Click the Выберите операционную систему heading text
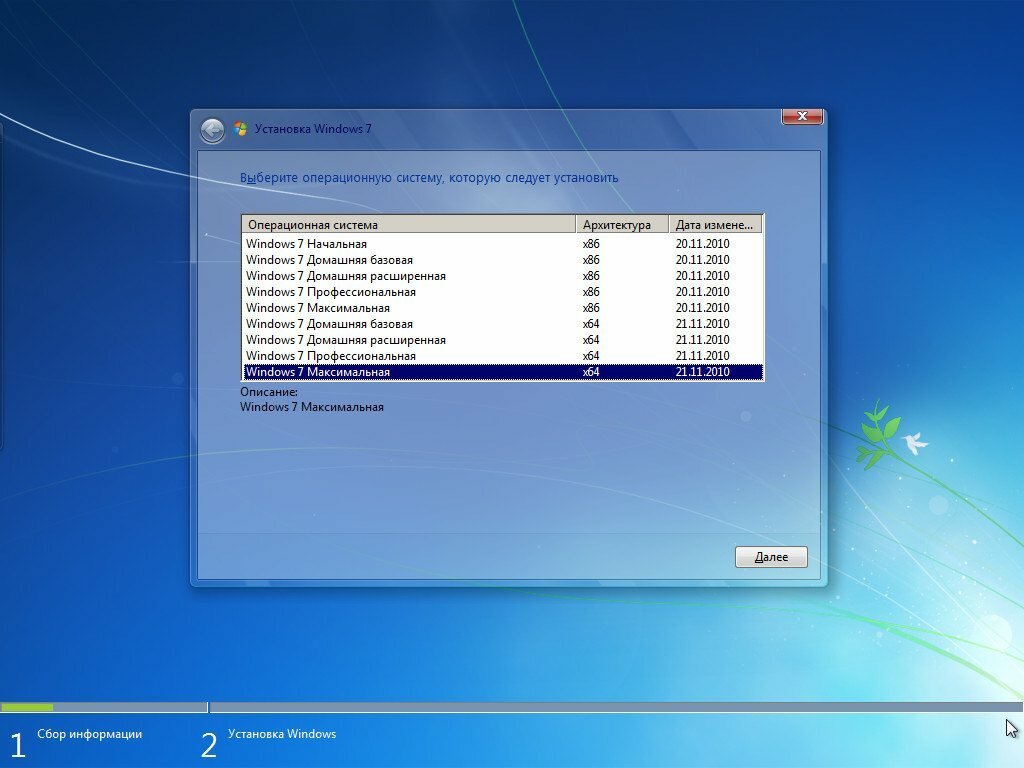This screenshot has height=768, width=1024. pos(429,178)
